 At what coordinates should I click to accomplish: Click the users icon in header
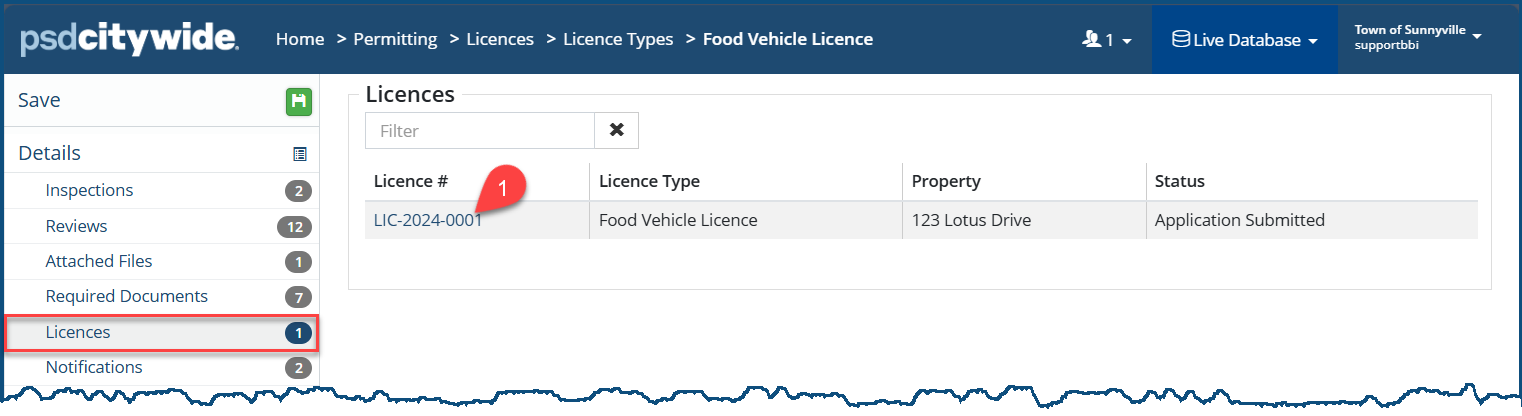(x=1091, y=40)
